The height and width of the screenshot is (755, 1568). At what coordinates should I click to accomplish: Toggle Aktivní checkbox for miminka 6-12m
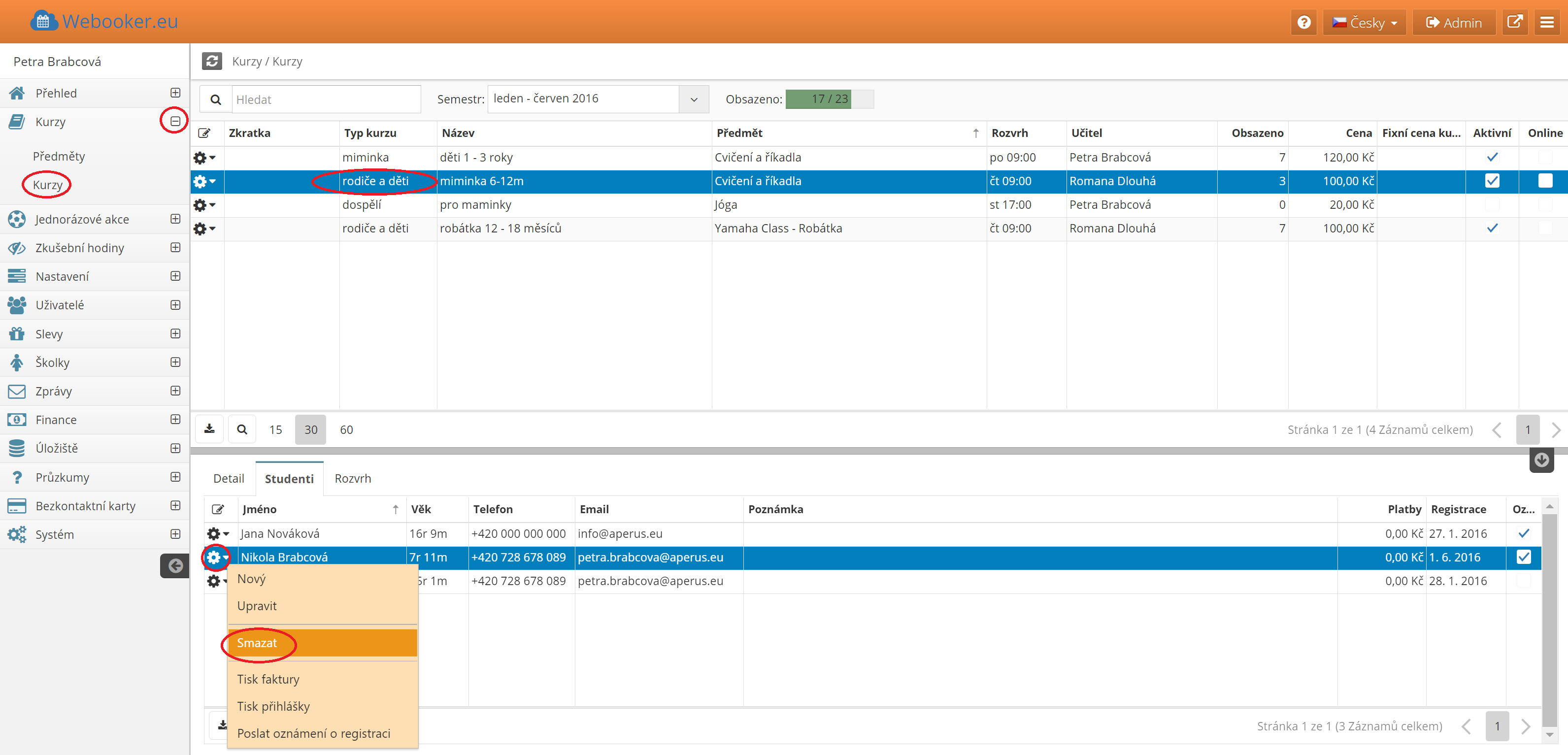[x=1492, y=181]
